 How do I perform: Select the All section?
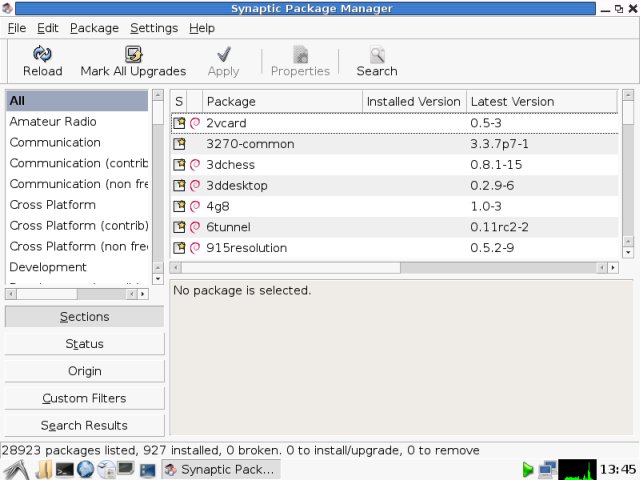pos(77,101)
